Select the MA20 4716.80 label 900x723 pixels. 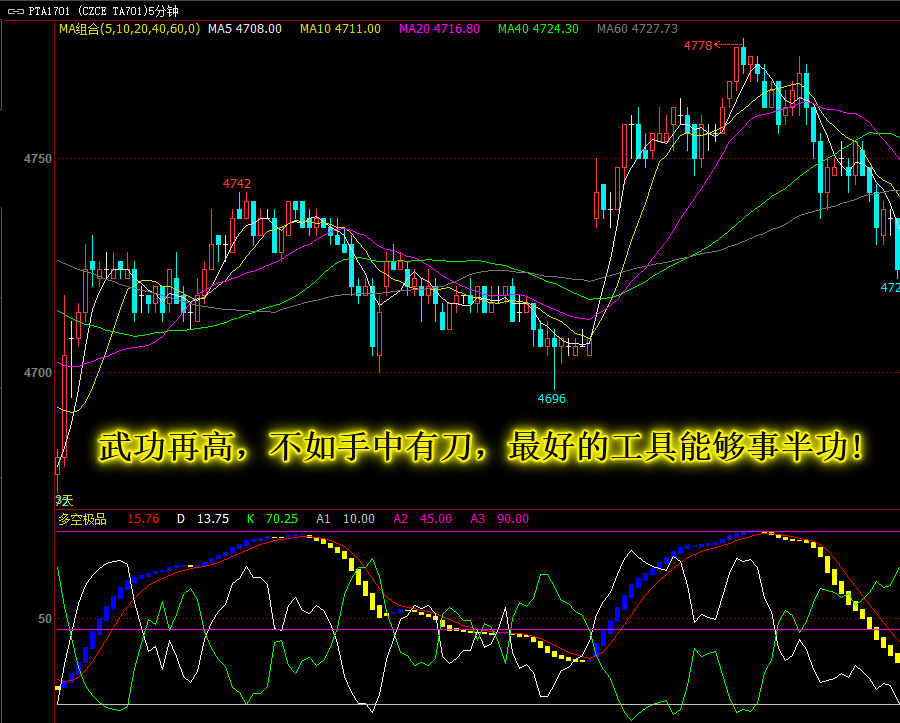pos(439,29)
